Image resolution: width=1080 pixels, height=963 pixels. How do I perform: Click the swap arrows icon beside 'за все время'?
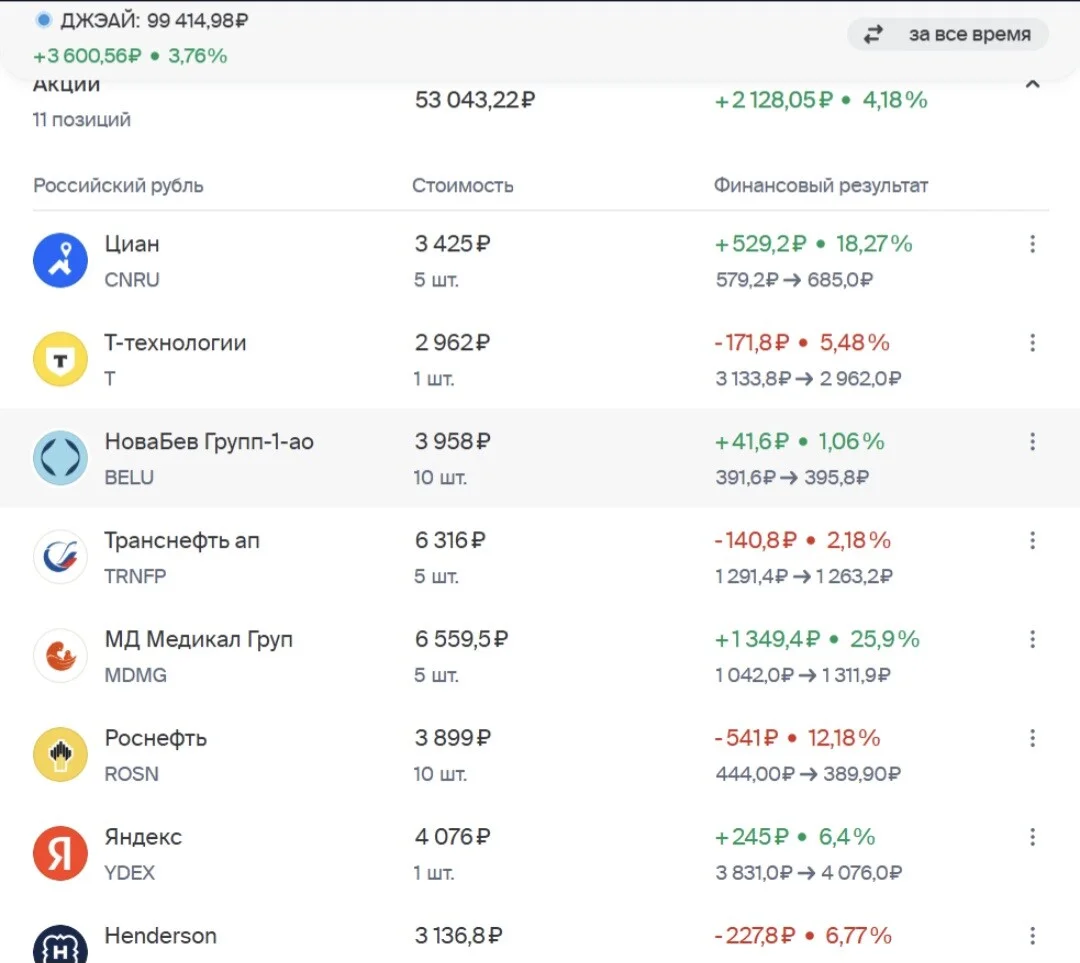click(873, 34)
